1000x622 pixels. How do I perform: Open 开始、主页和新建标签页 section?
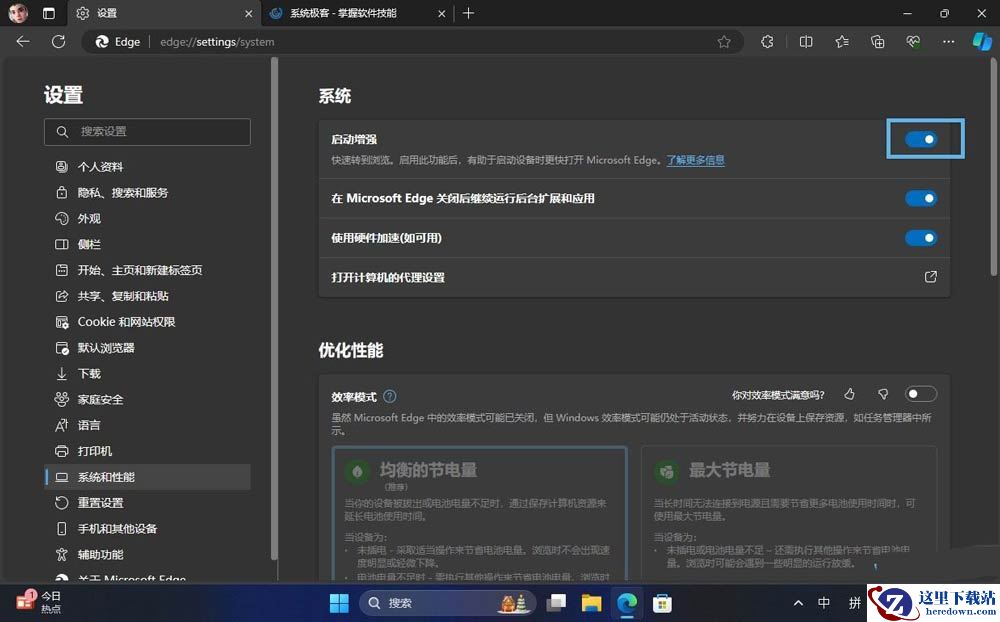click(147, 270)
